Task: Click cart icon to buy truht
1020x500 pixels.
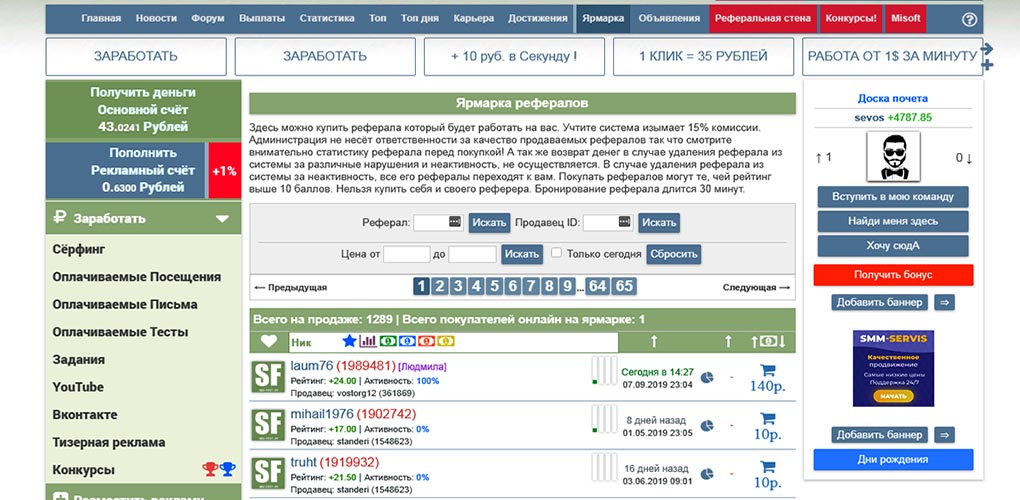Action: (x=768, y=466)
